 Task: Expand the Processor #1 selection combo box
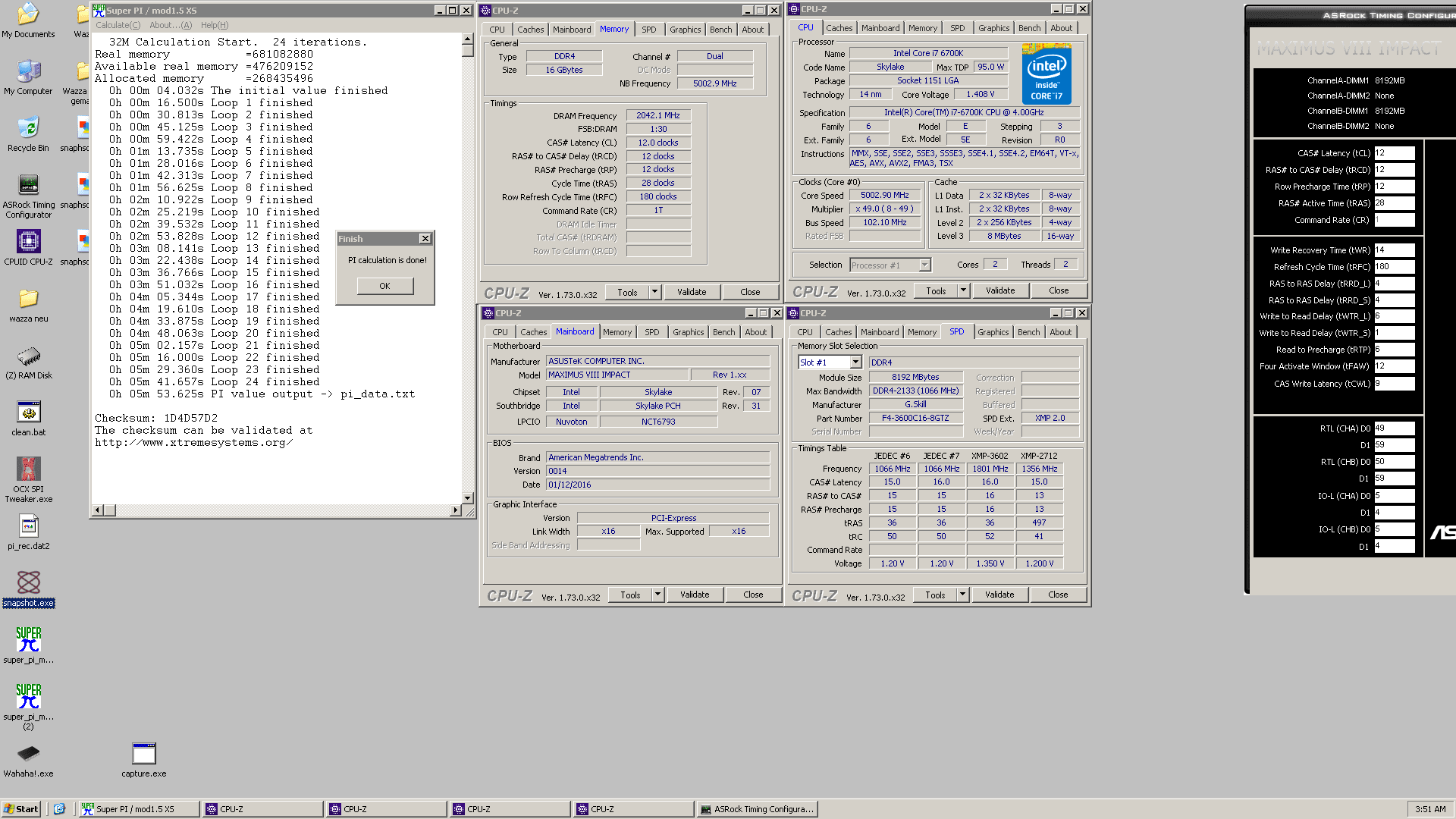click(x=924, y=265)
